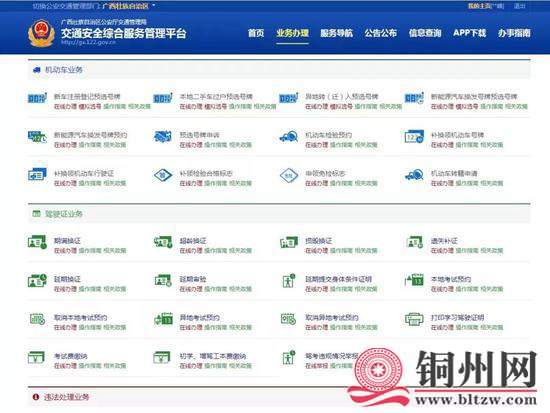
Task: Open the 取消本地考试预约 icon
Action: coord(38,319)
